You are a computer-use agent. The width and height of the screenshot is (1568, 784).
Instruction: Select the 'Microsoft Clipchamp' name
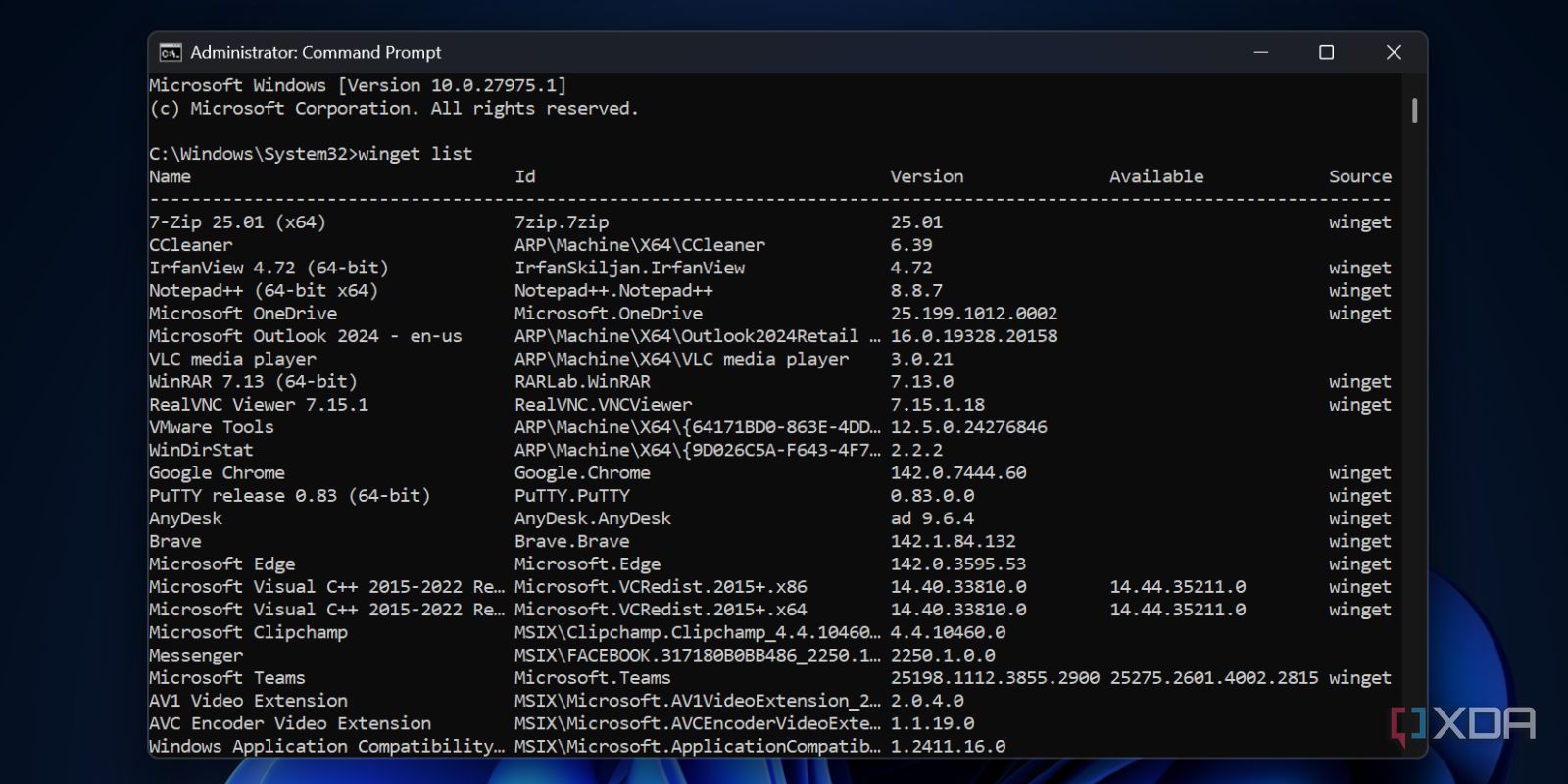coord(248,632)
